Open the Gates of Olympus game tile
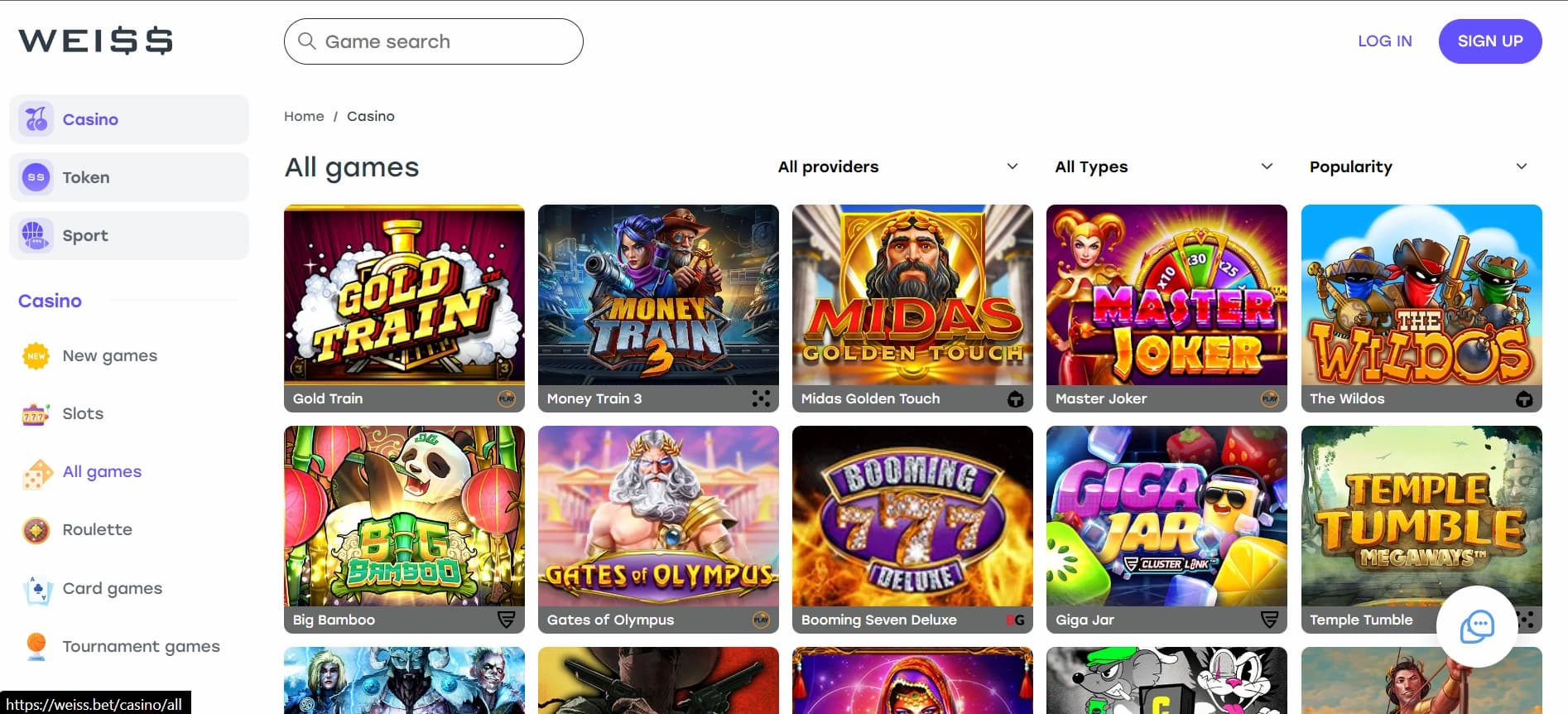Image resolution: width=1568 pixels, height=714 pixels. [x=658, y=529]
